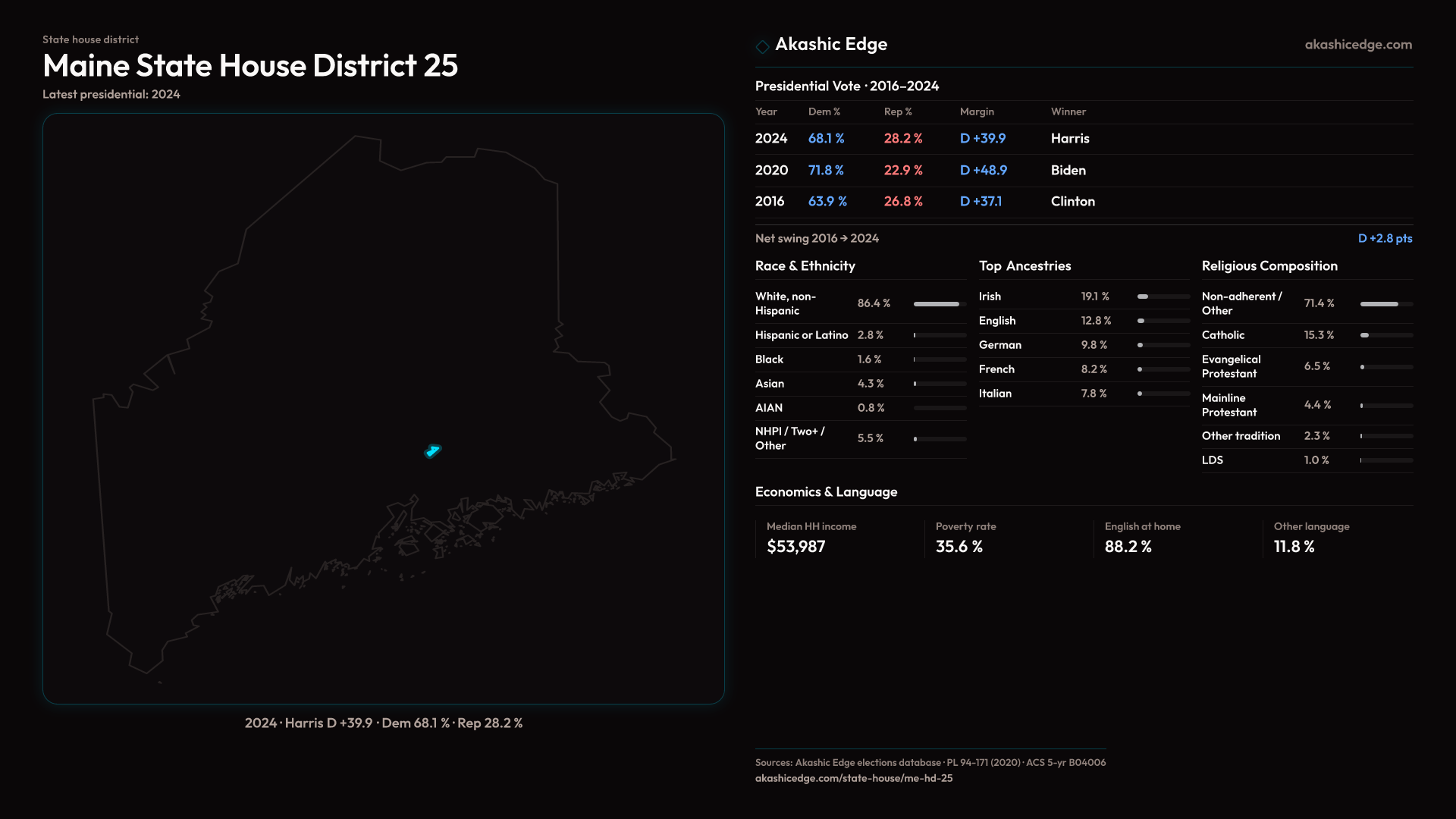Open akashicedge.com link in header
Viewport: 1456px width, 819px height.
point(1358,45)
